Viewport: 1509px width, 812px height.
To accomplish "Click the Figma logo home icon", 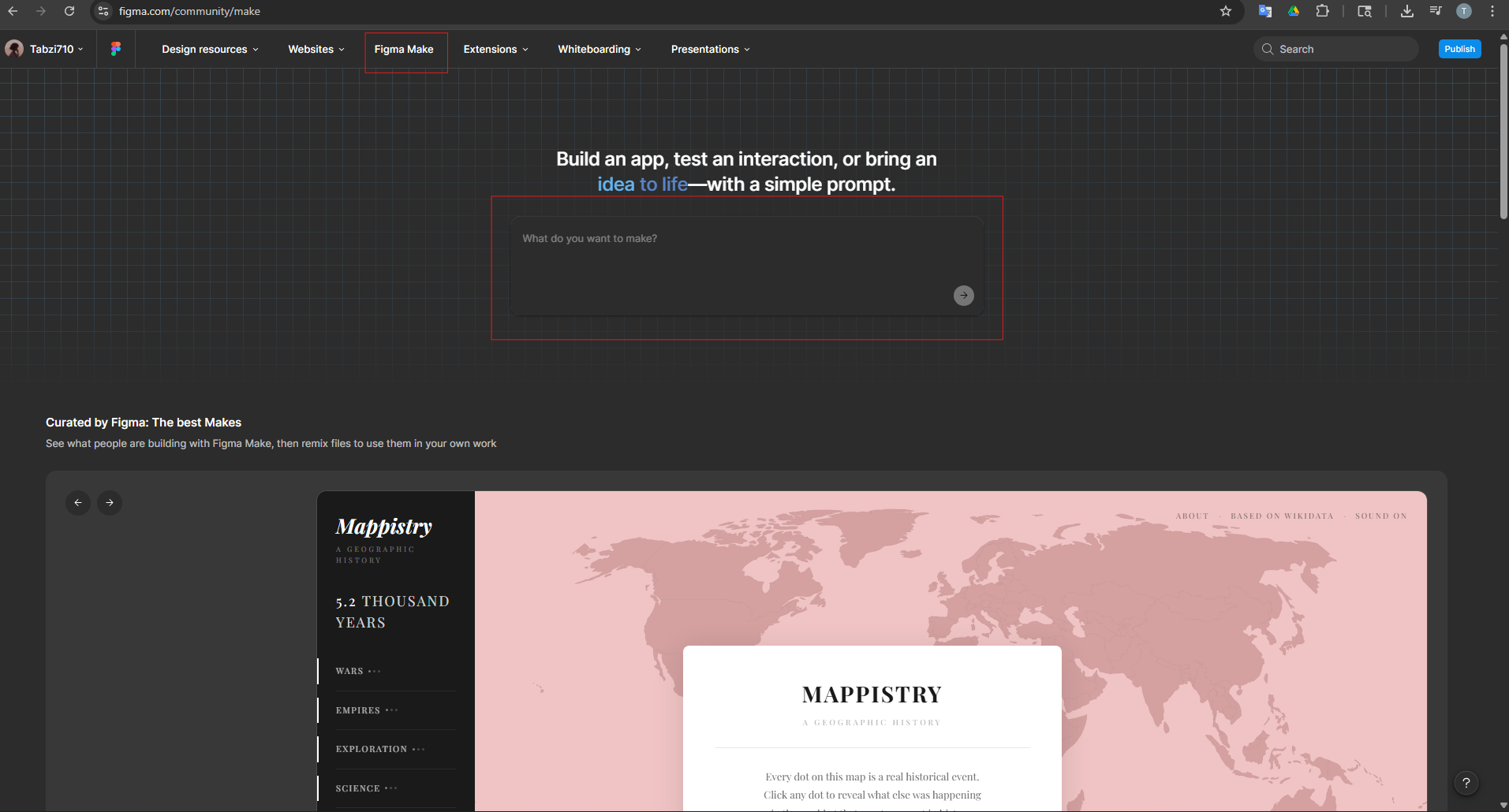I will [116, 49].
